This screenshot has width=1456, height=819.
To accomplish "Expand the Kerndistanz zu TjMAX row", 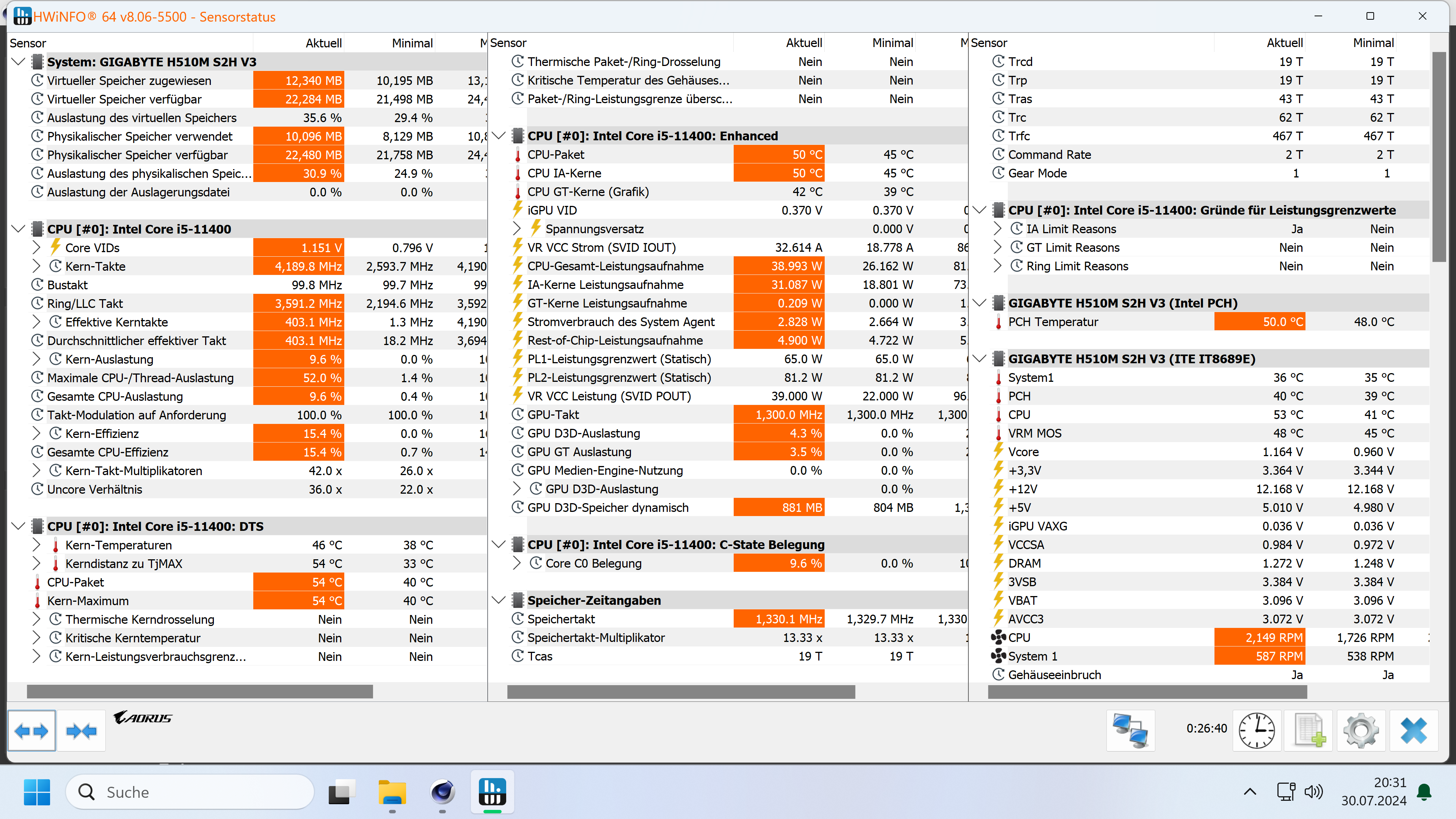I will click(x=37, y=563).
